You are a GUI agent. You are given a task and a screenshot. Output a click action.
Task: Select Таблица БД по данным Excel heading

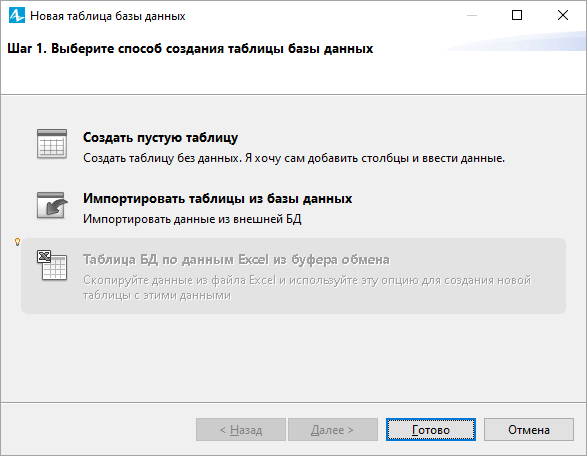236,259
